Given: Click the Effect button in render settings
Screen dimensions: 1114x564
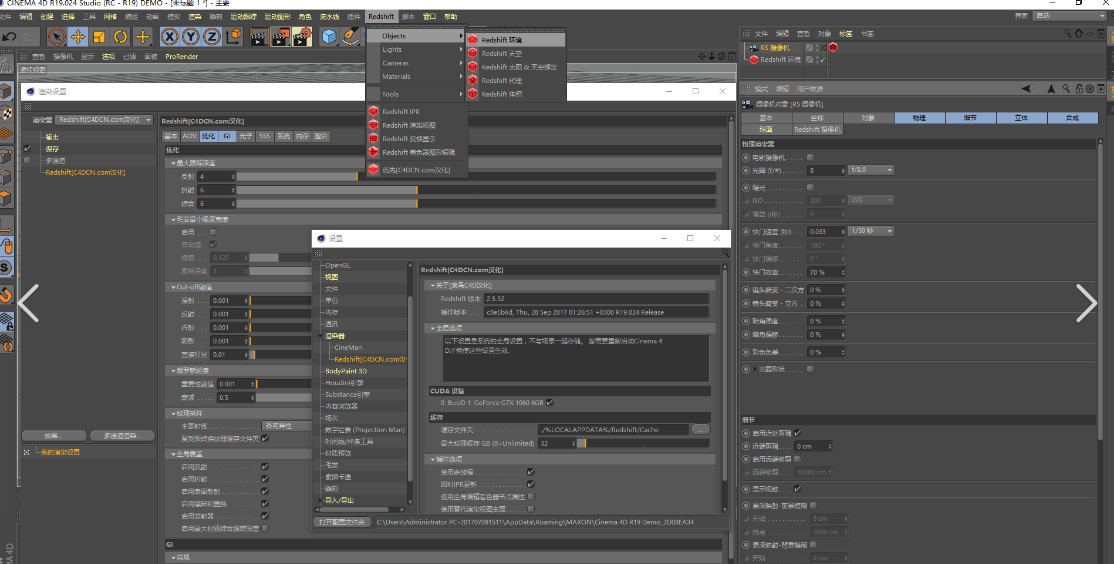Looking at the screenshot, I should [x=54, y=436].
